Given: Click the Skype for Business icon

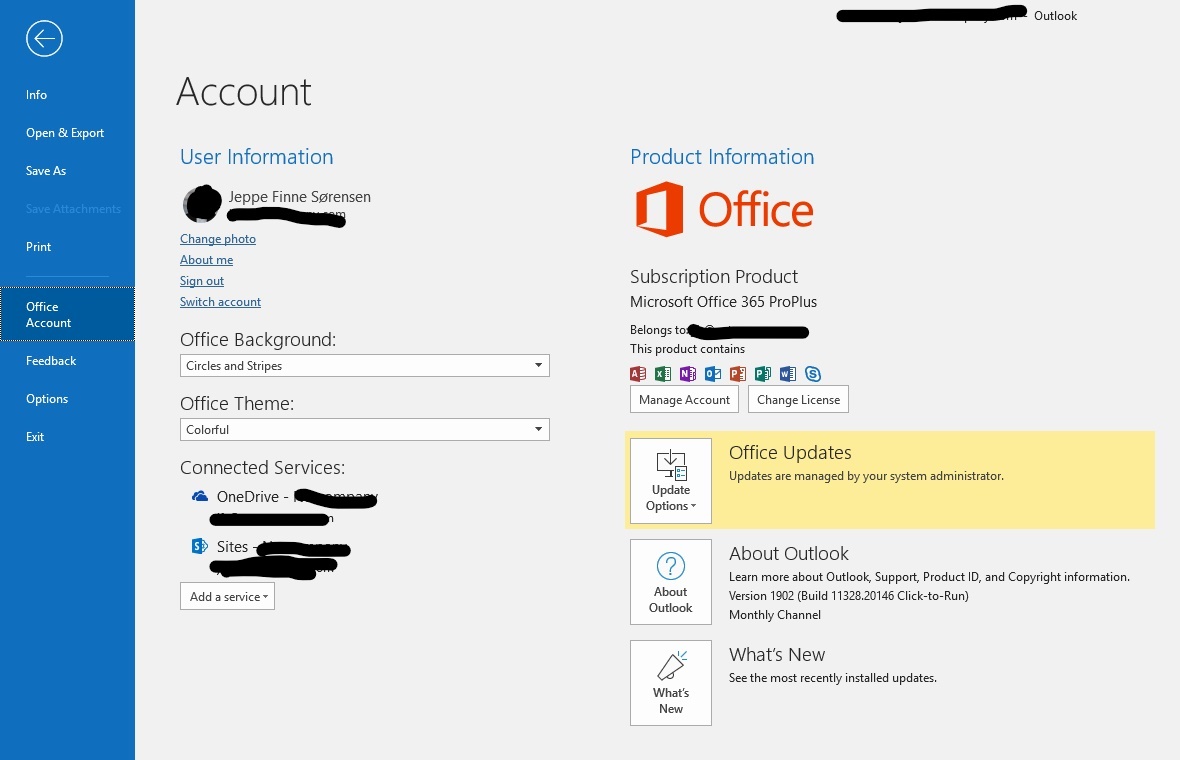Looking at the screenshot, I should [x=813, y=374].
